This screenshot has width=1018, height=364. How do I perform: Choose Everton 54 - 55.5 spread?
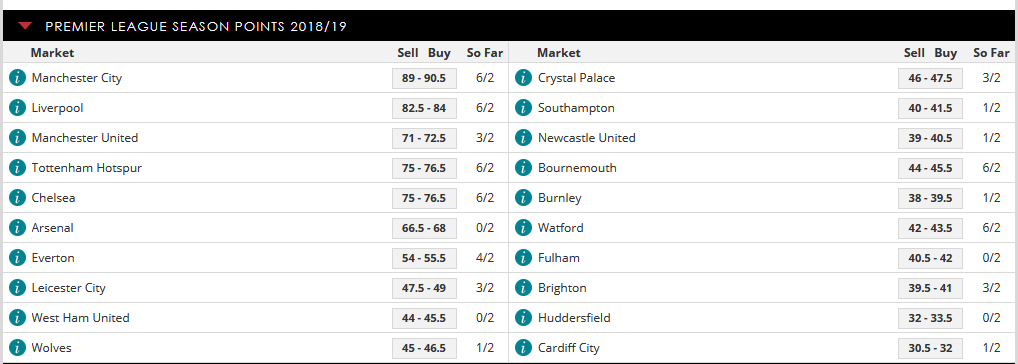click(424, 258)
